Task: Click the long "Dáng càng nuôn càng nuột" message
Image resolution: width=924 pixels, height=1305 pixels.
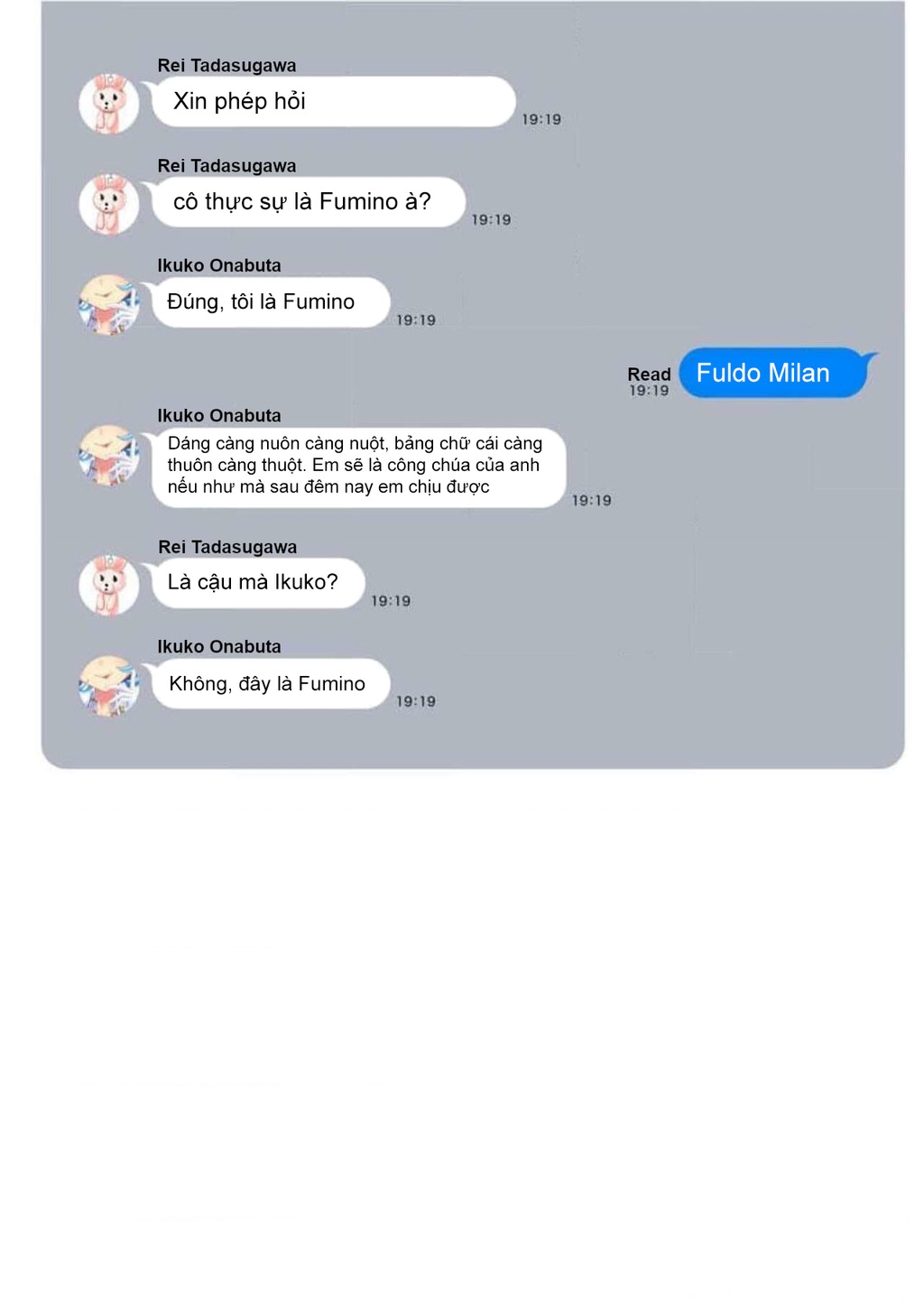Action: [x=358, y=467]
